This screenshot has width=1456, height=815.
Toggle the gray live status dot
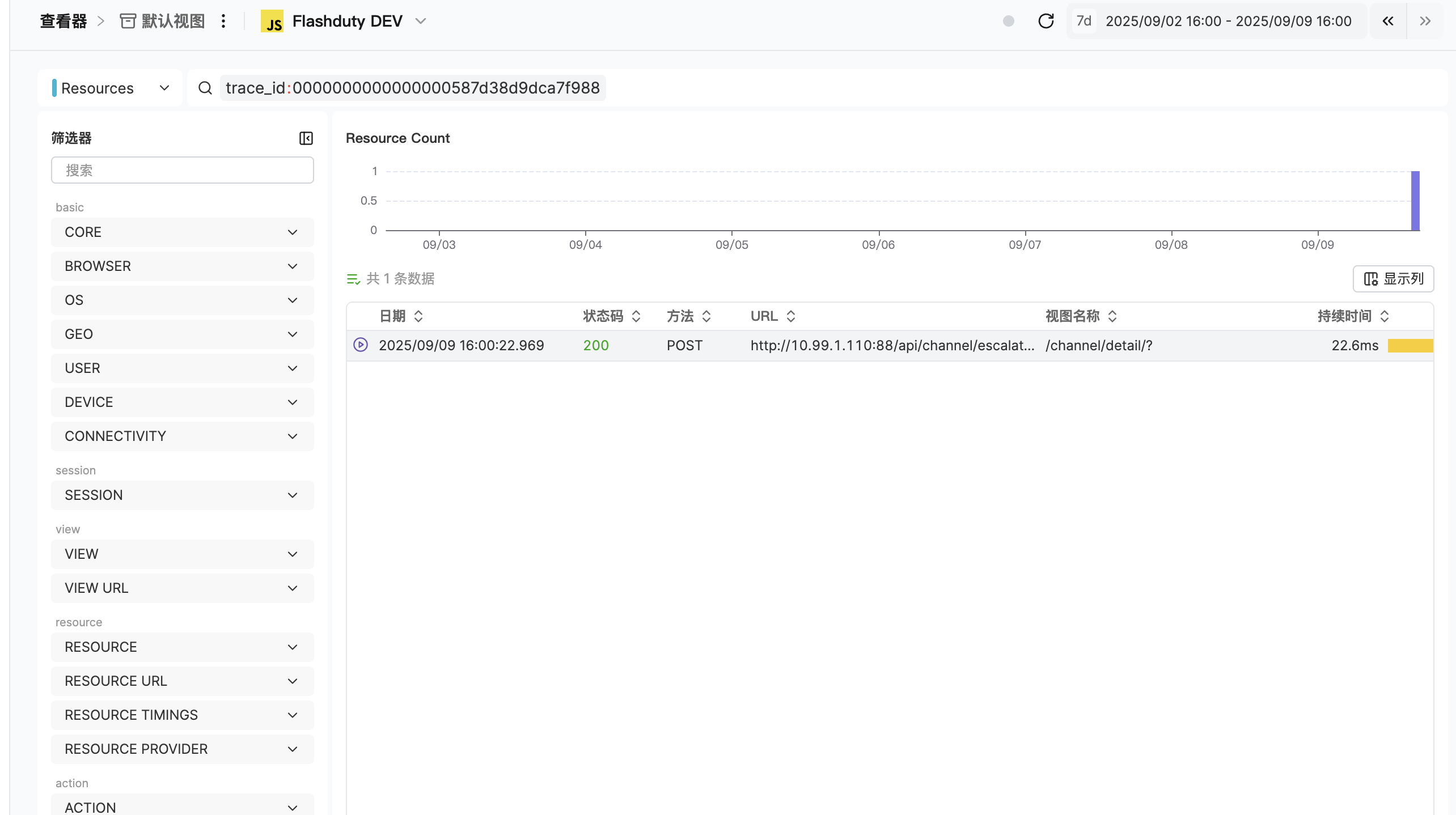pyautogui.click(x=1008, y=21)
